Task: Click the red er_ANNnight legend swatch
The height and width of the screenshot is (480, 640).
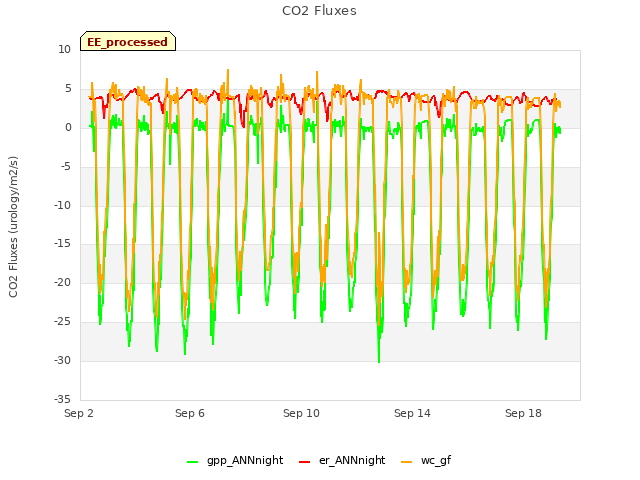Action: 304,462
